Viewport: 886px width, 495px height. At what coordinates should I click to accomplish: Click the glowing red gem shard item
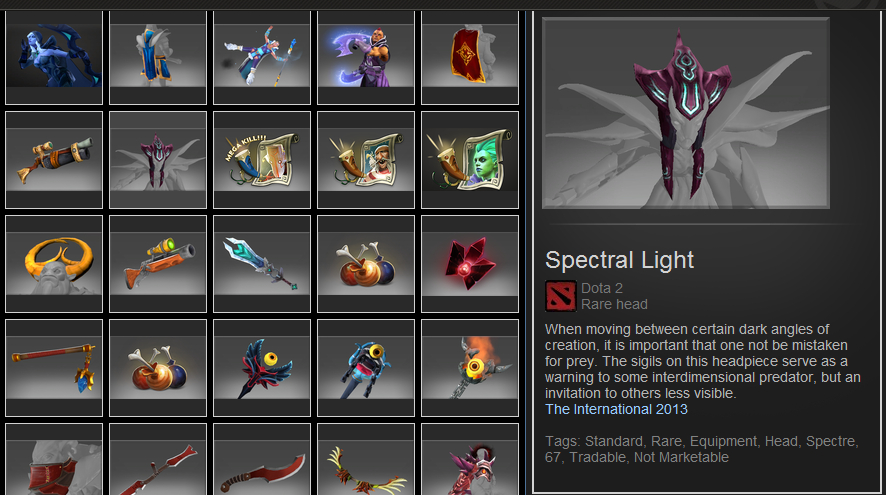point(470,264)
